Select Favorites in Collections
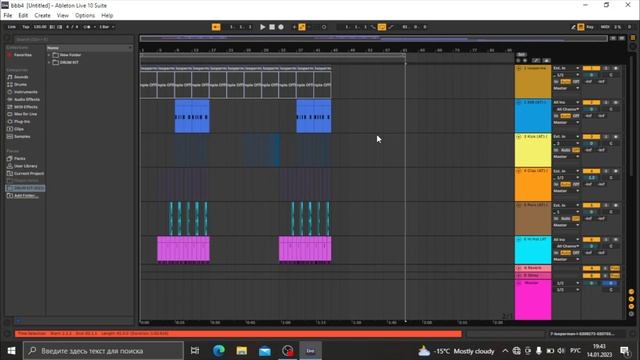This screenshot has height=360, width=640. (22, 55)
